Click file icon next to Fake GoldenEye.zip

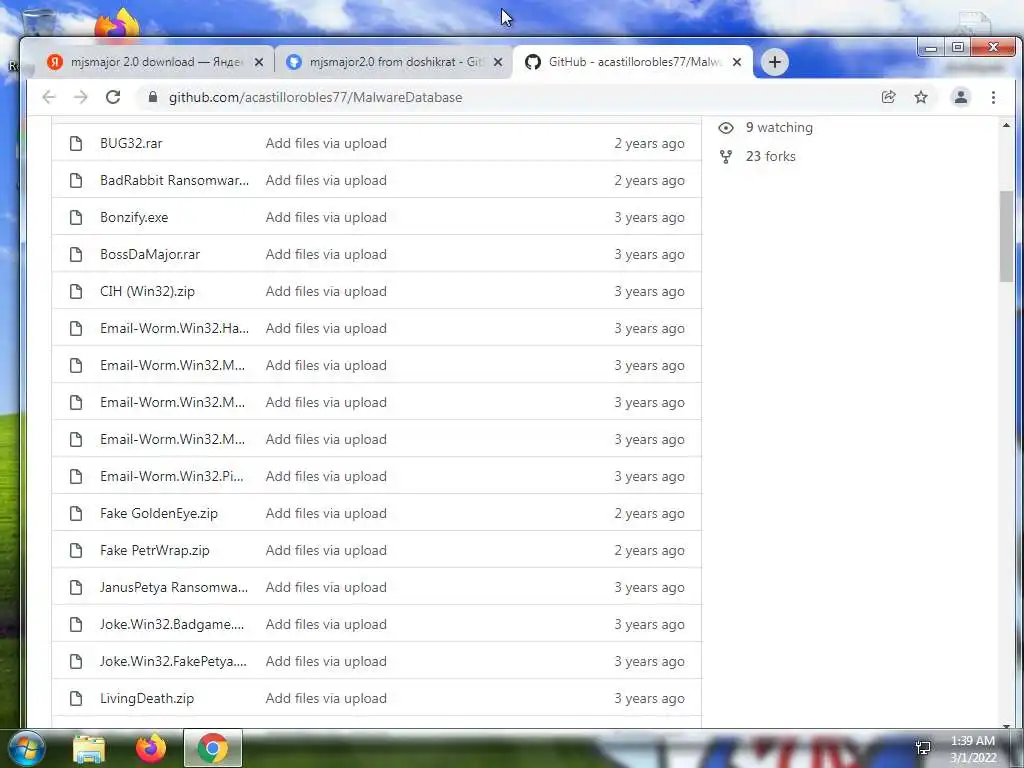pyautogui.click(x=76, y=513)
